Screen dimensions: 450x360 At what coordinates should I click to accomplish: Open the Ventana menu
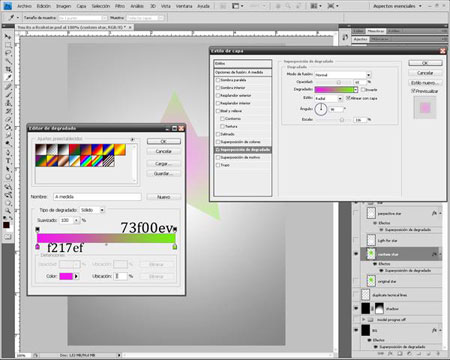184,6
